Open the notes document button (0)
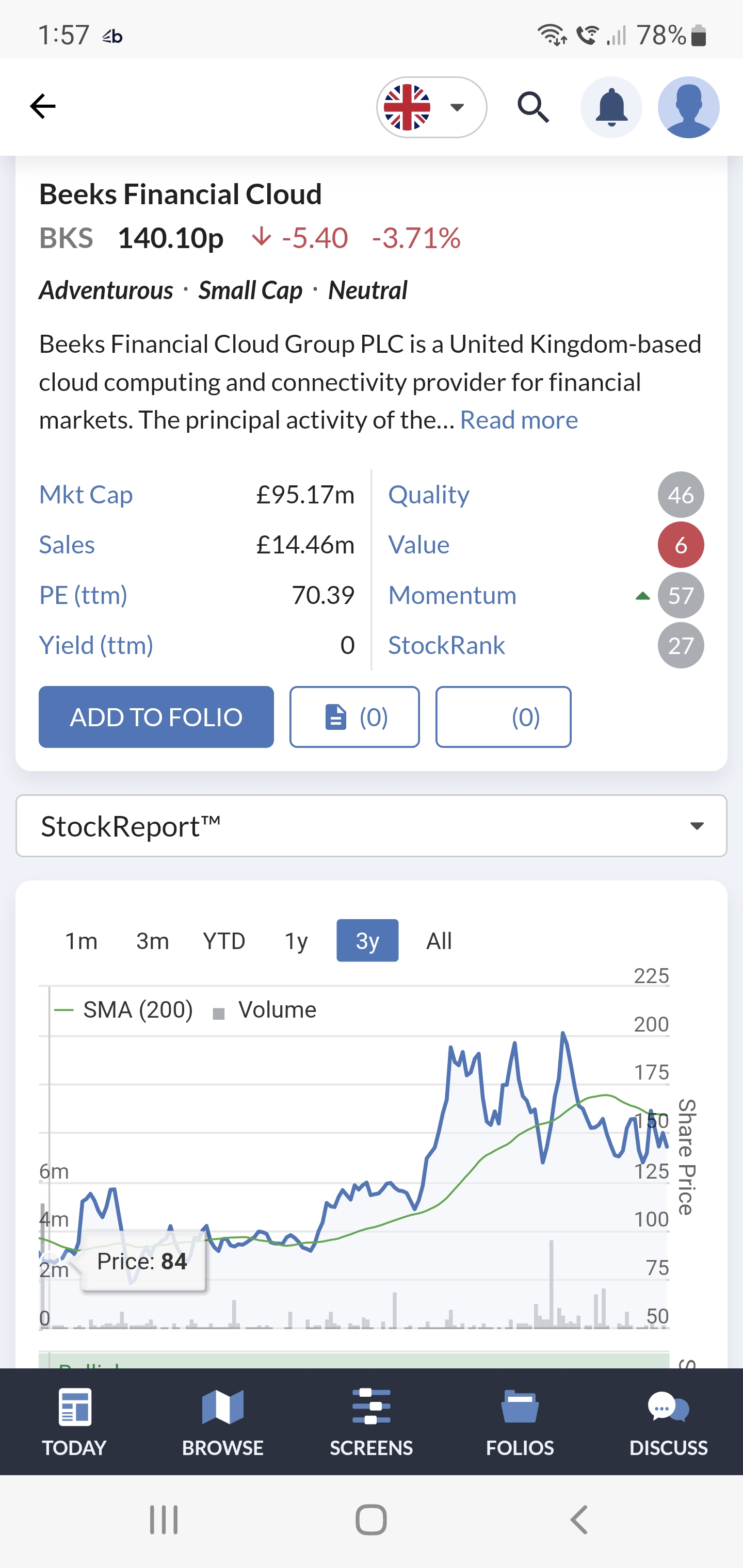743x1568 pixels. (354, 717)
